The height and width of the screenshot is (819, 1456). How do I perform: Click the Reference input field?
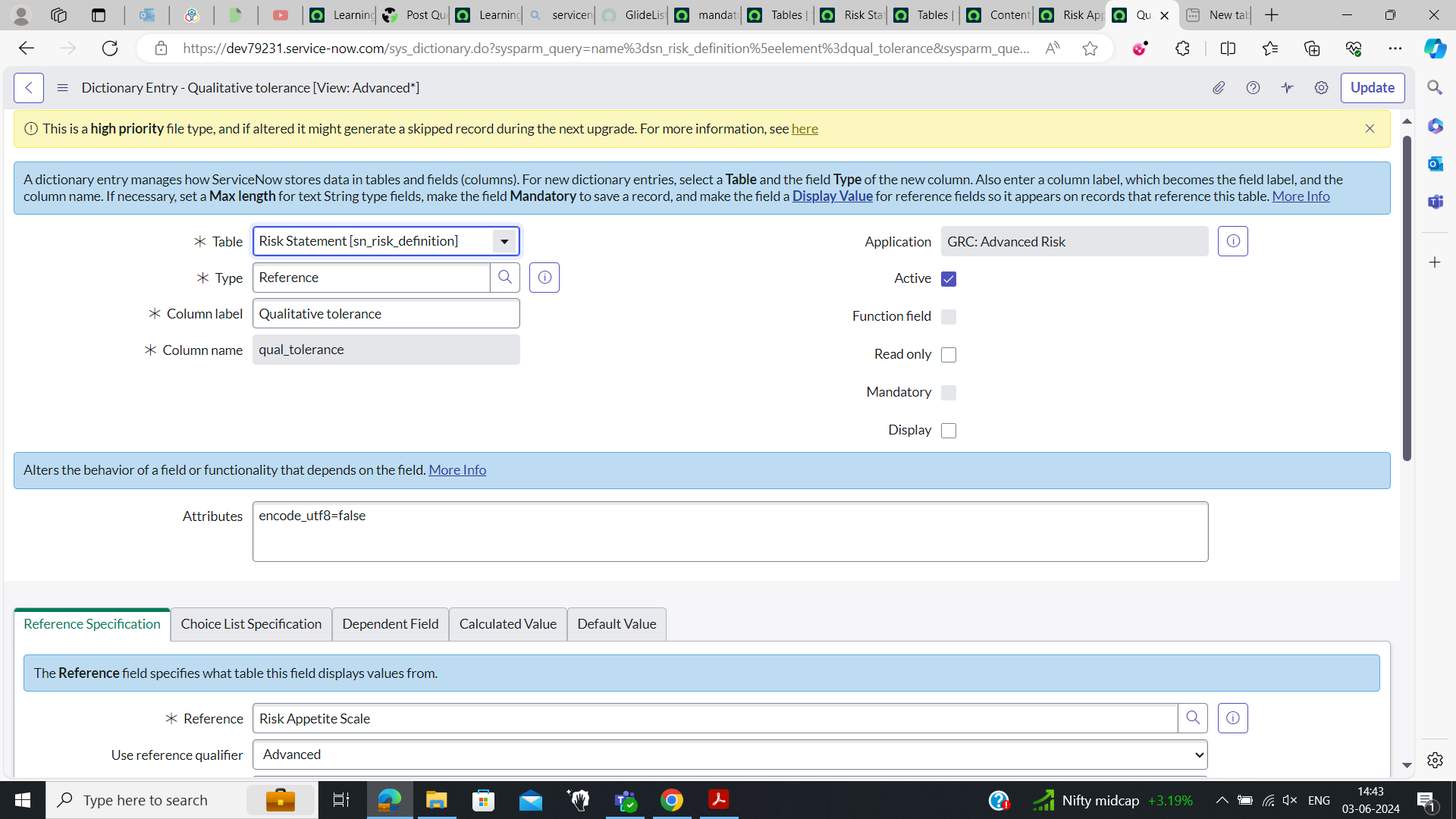pos(715,718)
